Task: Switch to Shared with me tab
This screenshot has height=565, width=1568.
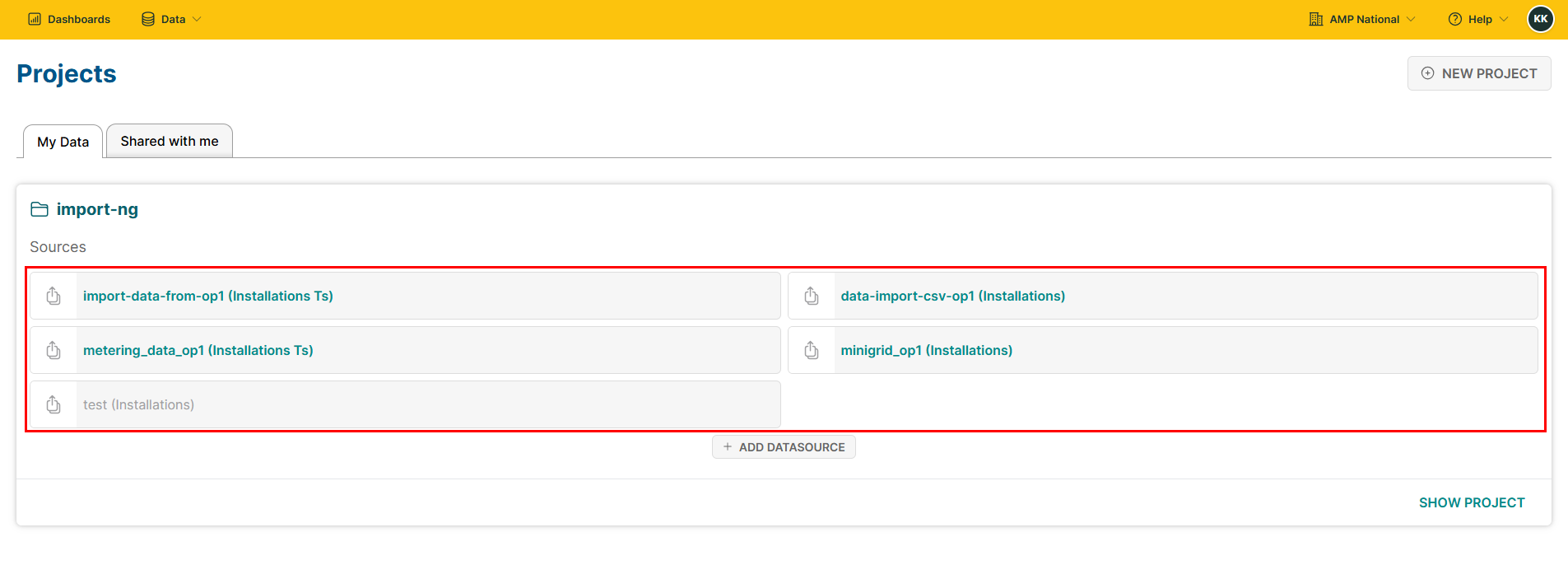Action: (x=170, y=141)
